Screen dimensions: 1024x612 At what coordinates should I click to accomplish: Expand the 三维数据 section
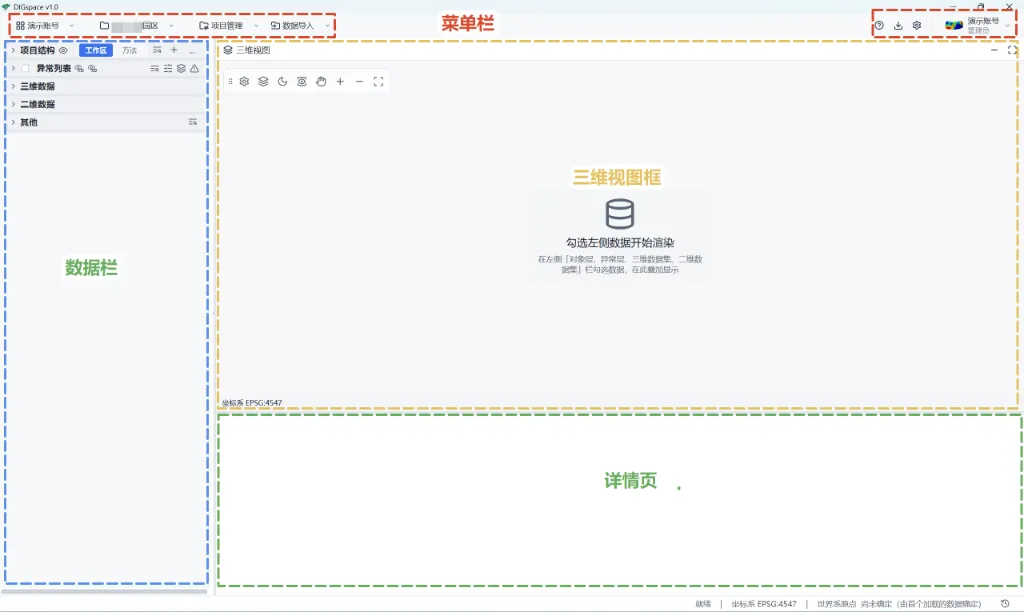click(x=13, y=86)
